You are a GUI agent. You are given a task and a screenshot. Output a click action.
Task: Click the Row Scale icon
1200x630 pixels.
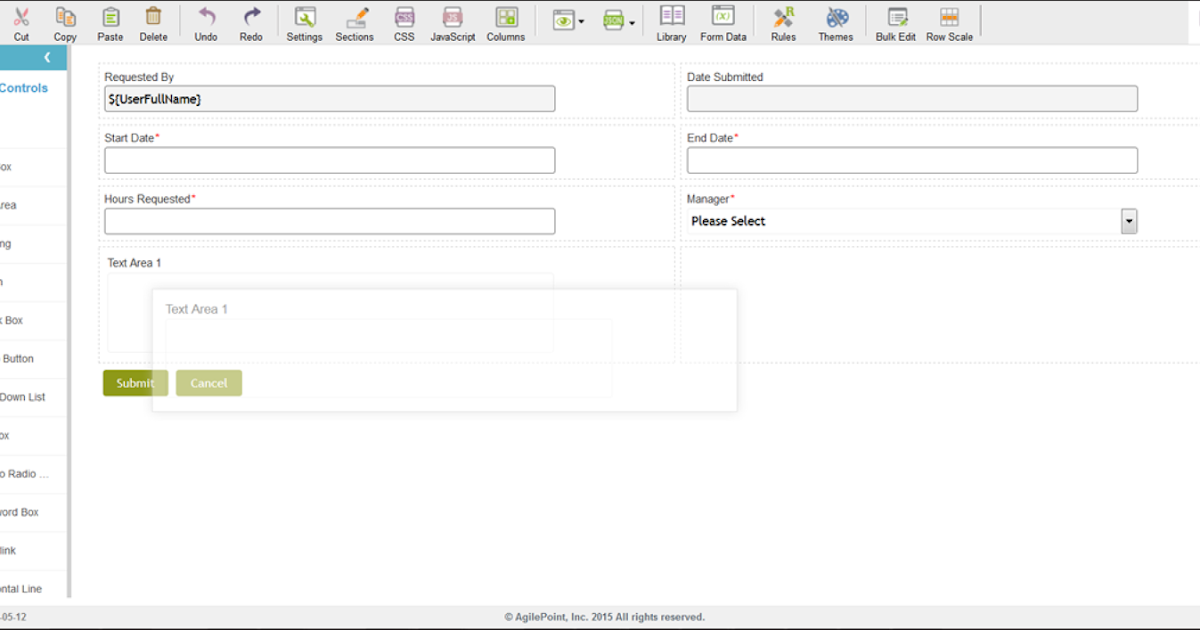[x=949, y=22]
